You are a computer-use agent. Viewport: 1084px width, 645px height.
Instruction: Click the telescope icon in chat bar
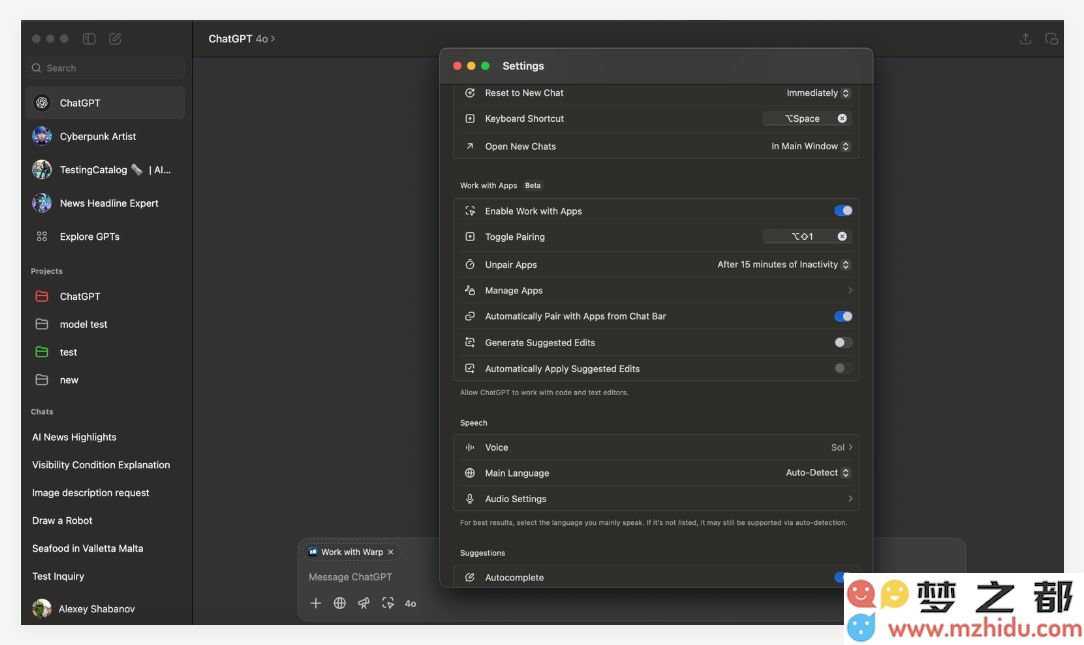364,604
